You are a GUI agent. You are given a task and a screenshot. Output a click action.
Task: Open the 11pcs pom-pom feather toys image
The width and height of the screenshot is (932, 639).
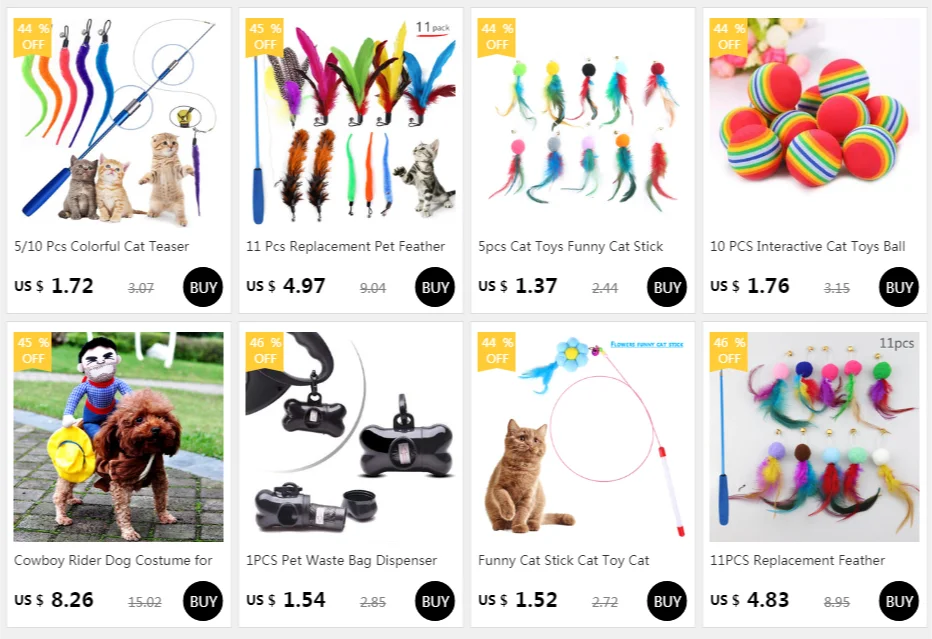click(814, 437)
